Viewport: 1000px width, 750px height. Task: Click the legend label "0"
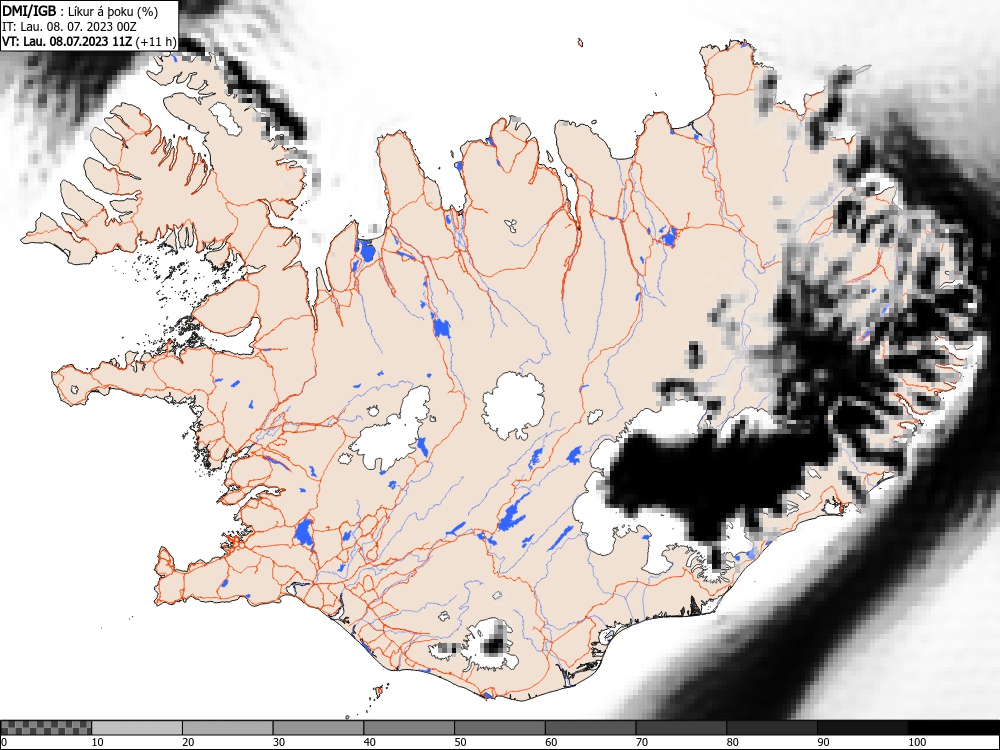click(4, 742)
